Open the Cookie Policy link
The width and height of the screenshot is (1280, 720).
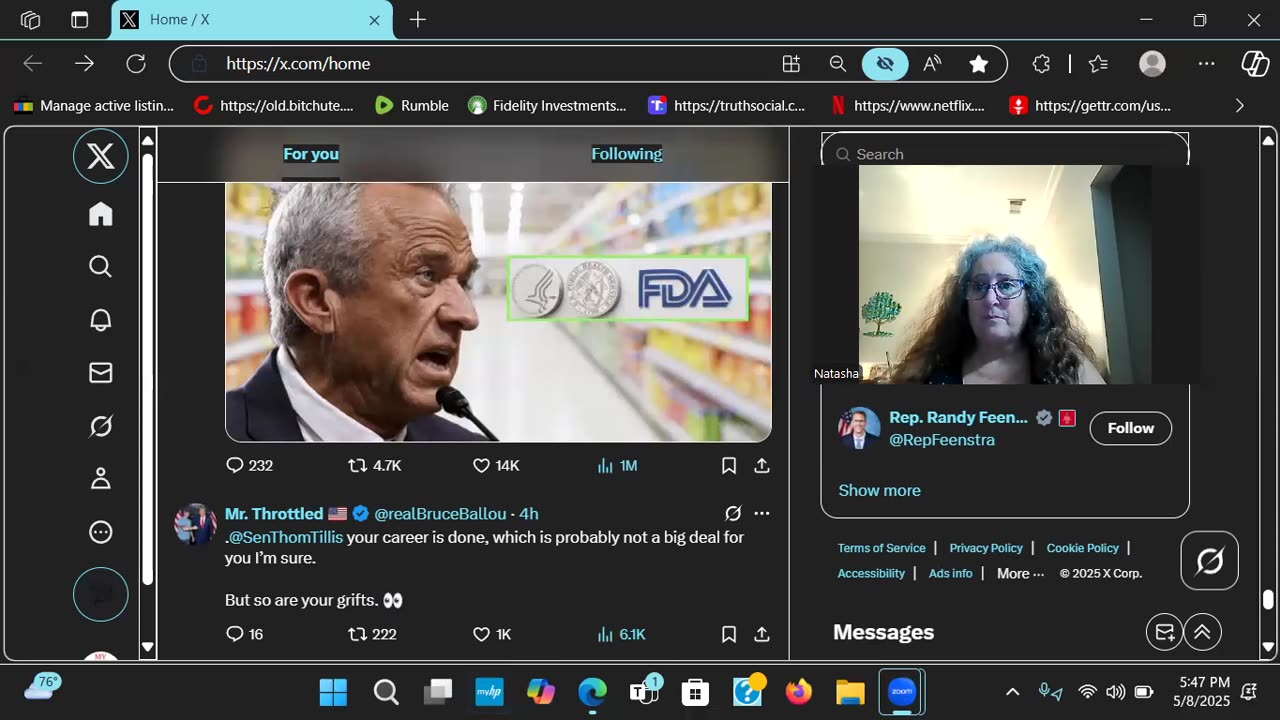[1083, 548]
